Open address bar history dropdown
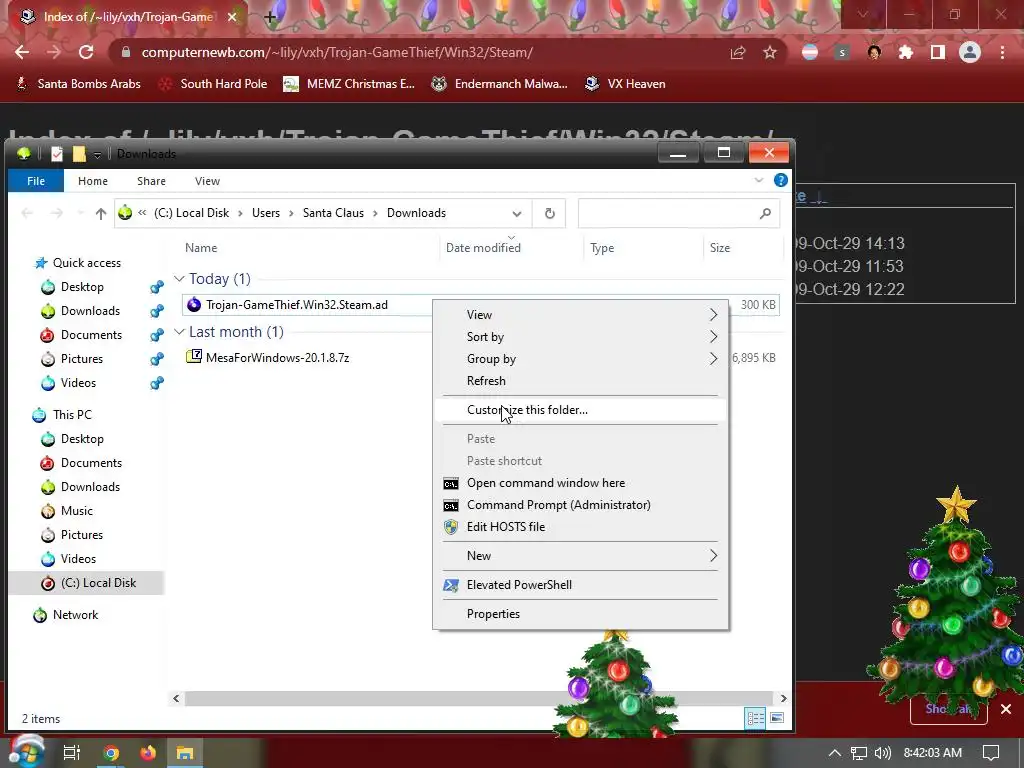The width and height of the screenshot is (1024, 768). (517, 214)
